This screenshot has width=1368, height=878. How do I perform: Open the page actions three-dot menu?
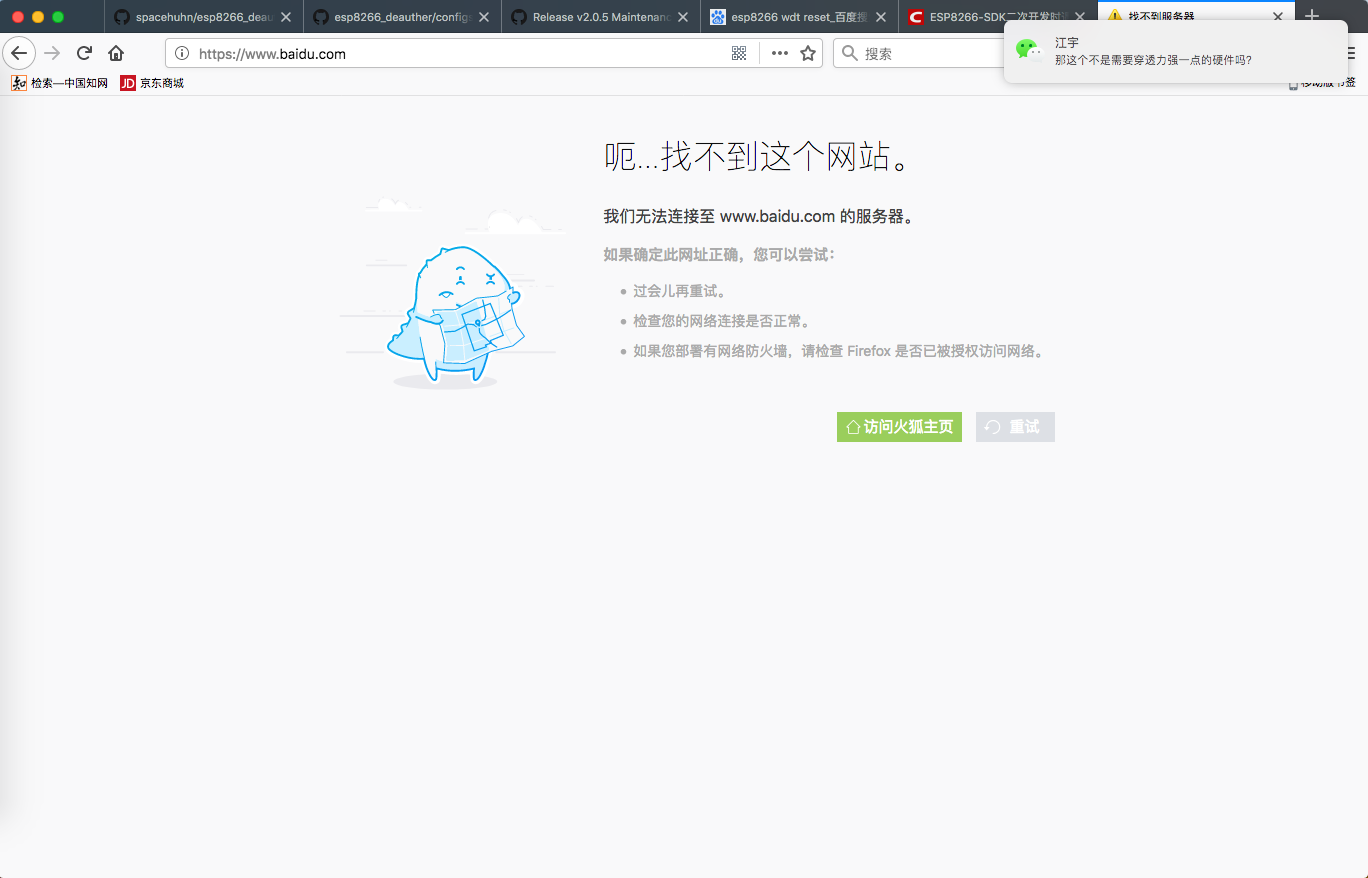click(x=780, y=53)
